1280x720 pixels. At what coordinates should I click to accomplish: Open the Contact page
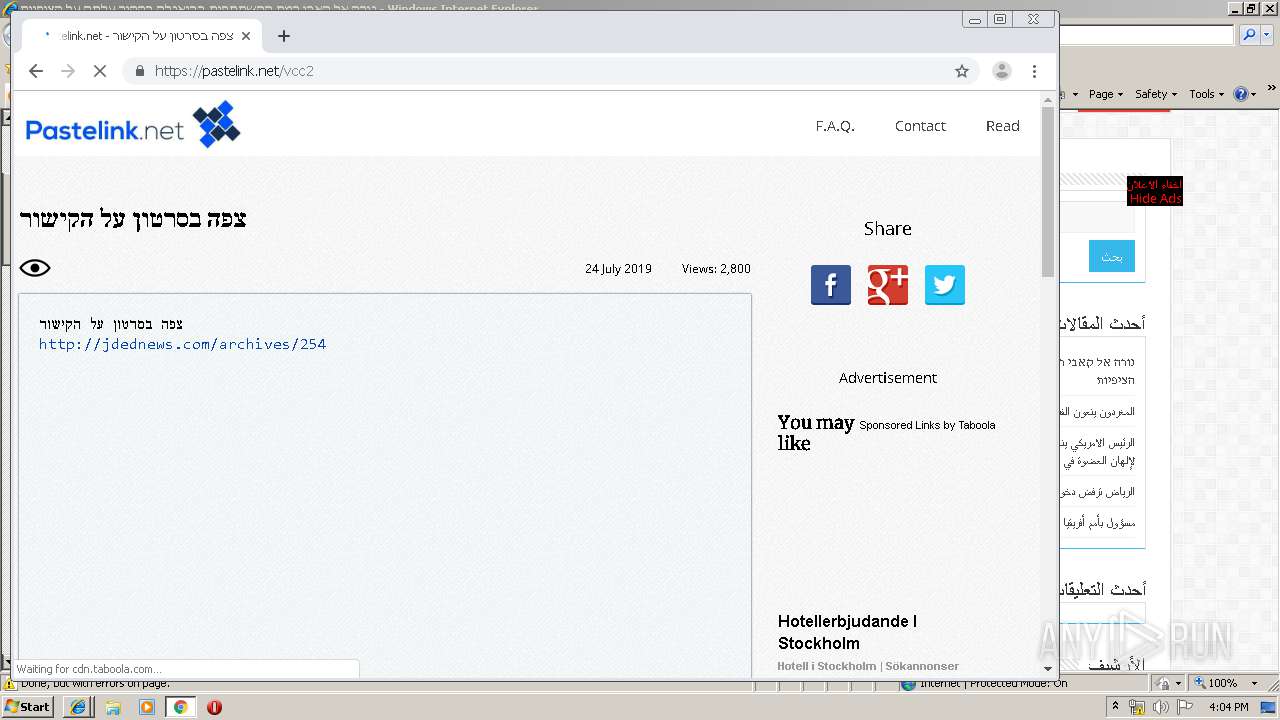click(920, 126)
